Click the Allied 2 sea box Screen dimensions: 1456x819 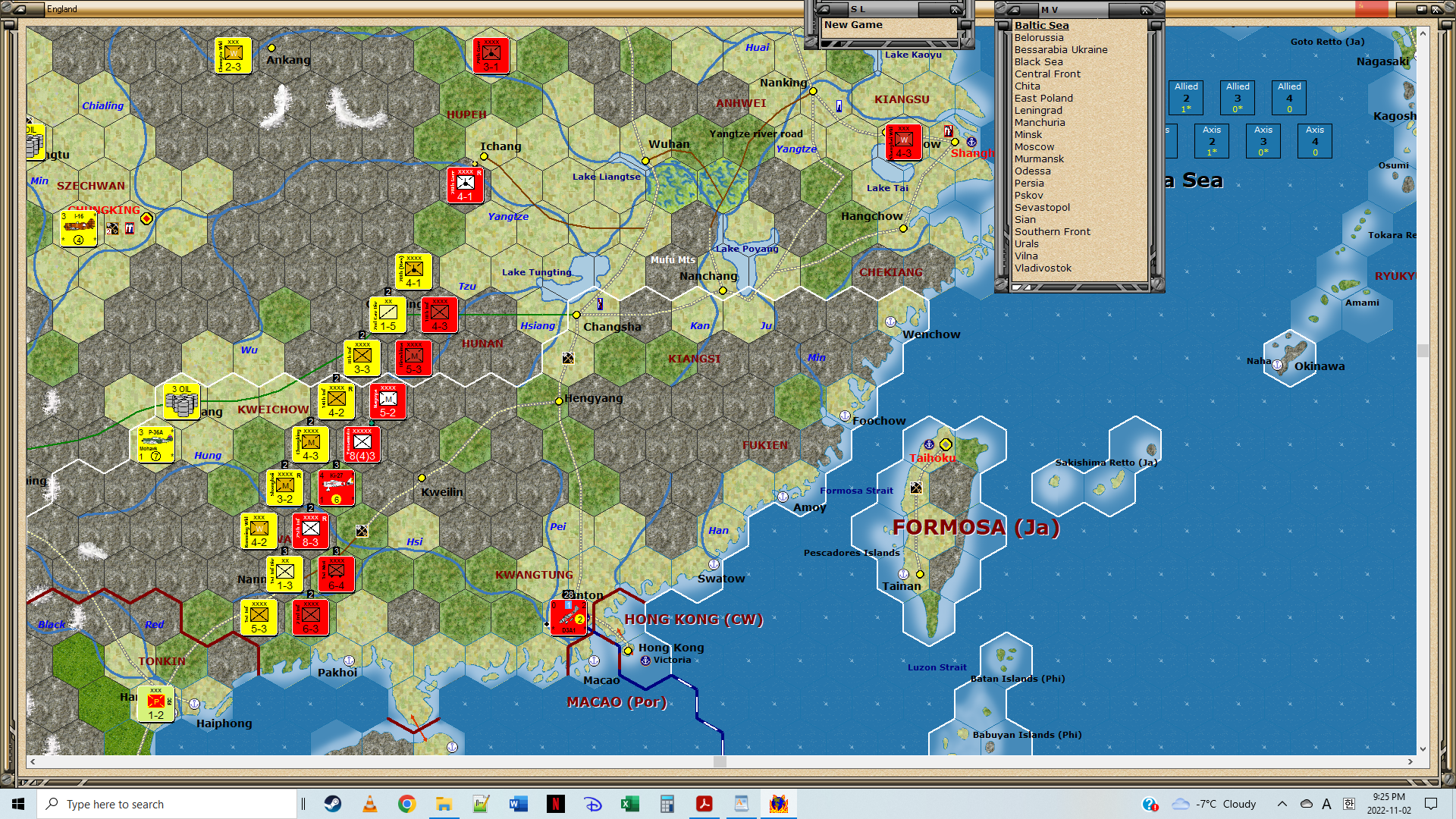click(x=1186, y=97)
